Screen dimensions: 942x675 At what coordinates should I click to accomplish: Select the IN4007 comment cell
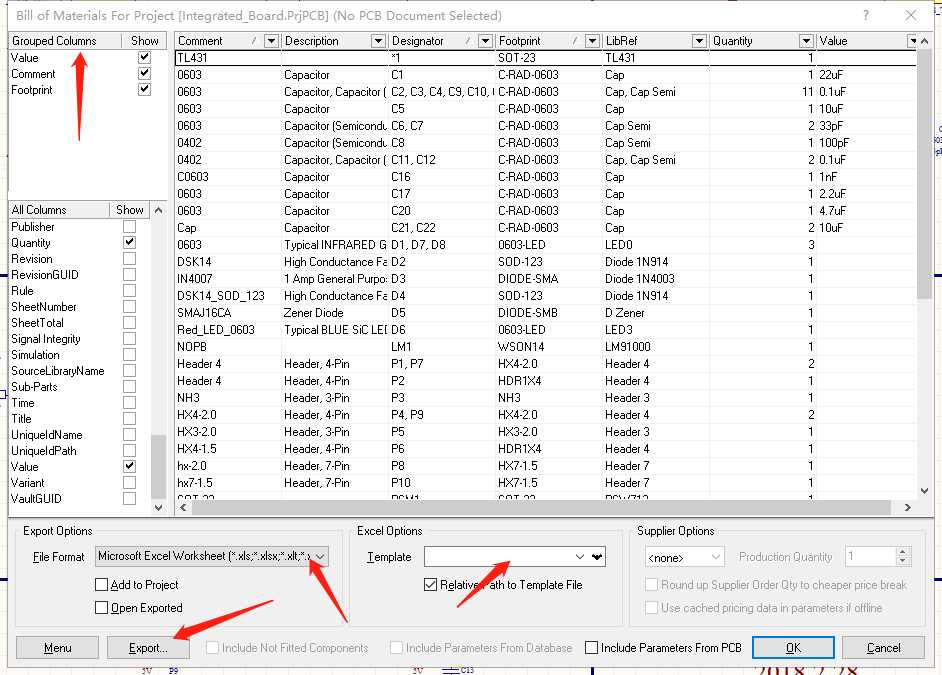tap(228, 279)
